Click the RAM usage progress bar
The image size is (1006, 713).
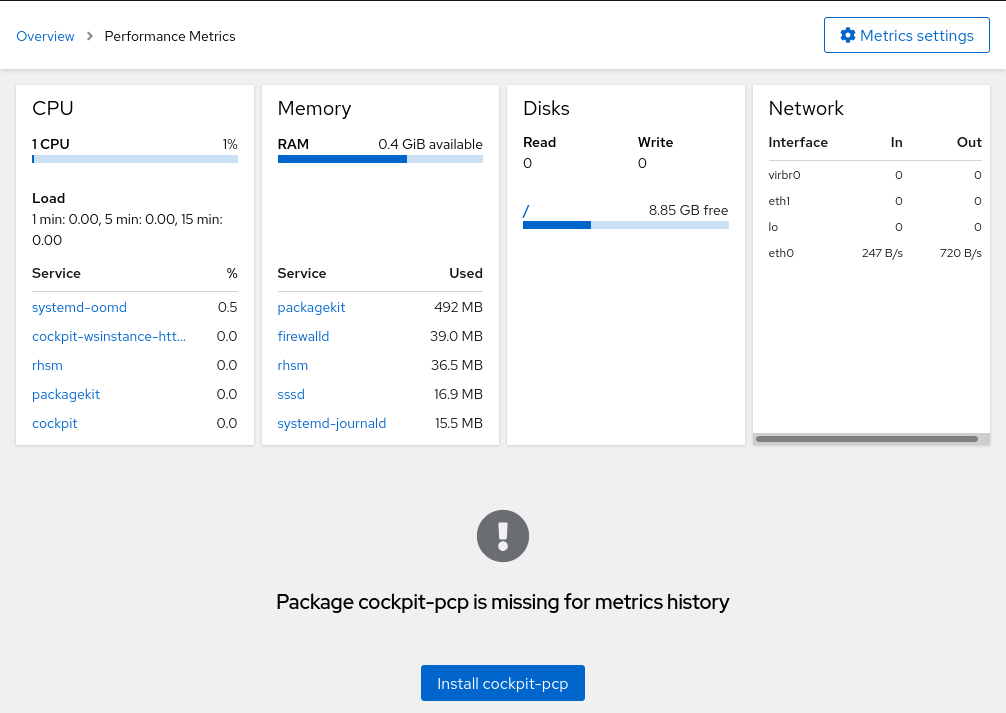(380, 159)
